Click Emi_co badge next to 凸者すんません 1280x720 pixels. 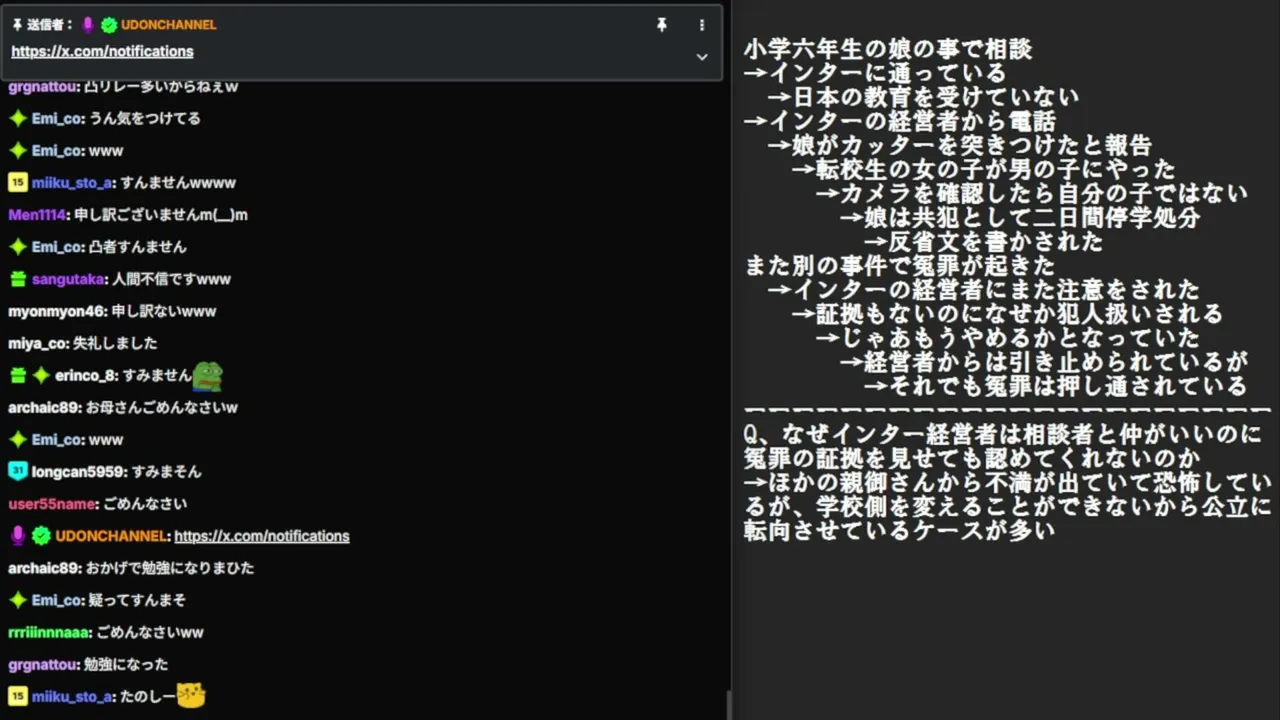(17, 247)
